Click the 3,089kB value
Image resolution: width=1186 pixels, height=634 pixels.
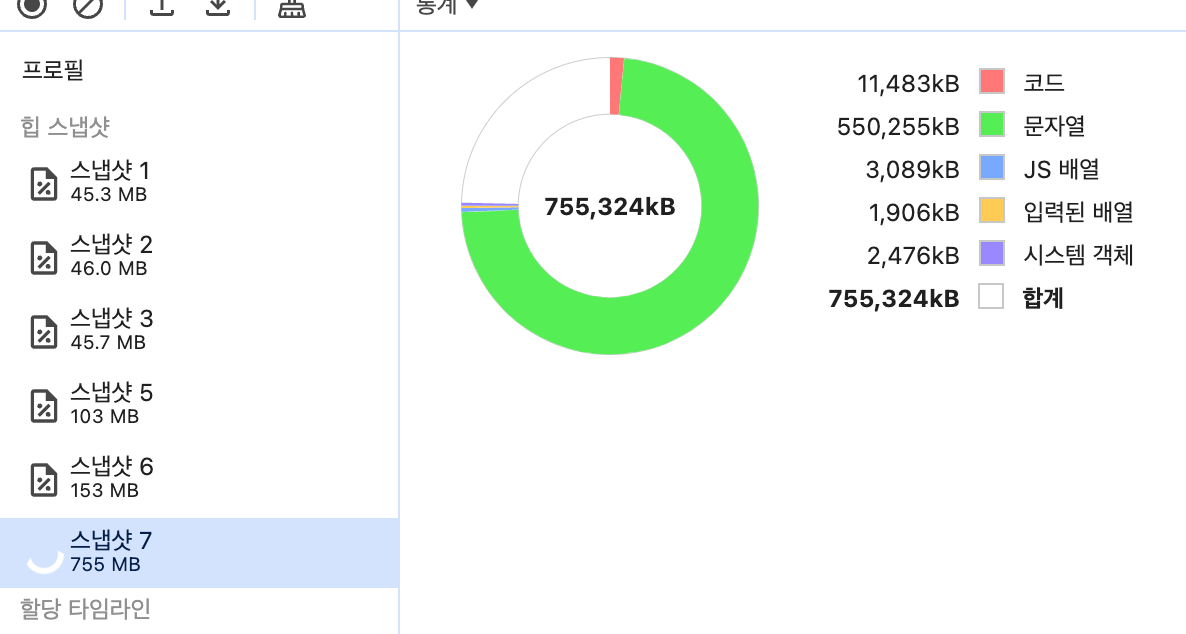(x=912, y=169)
